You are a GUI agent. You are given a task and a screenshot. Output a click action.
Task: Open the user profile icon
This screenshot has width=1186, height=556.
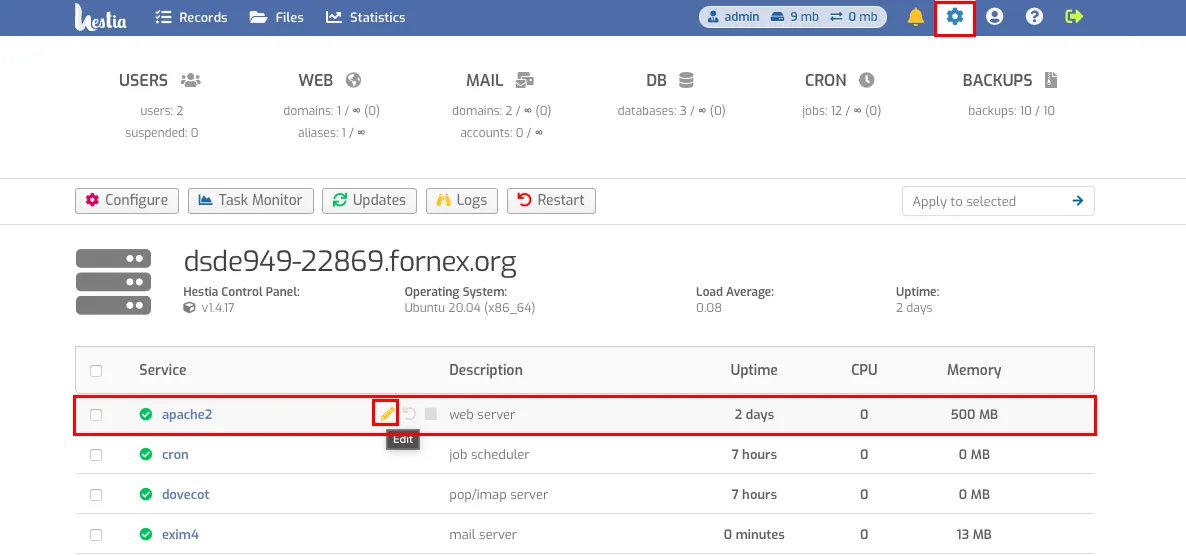click(x=994, y=17)
